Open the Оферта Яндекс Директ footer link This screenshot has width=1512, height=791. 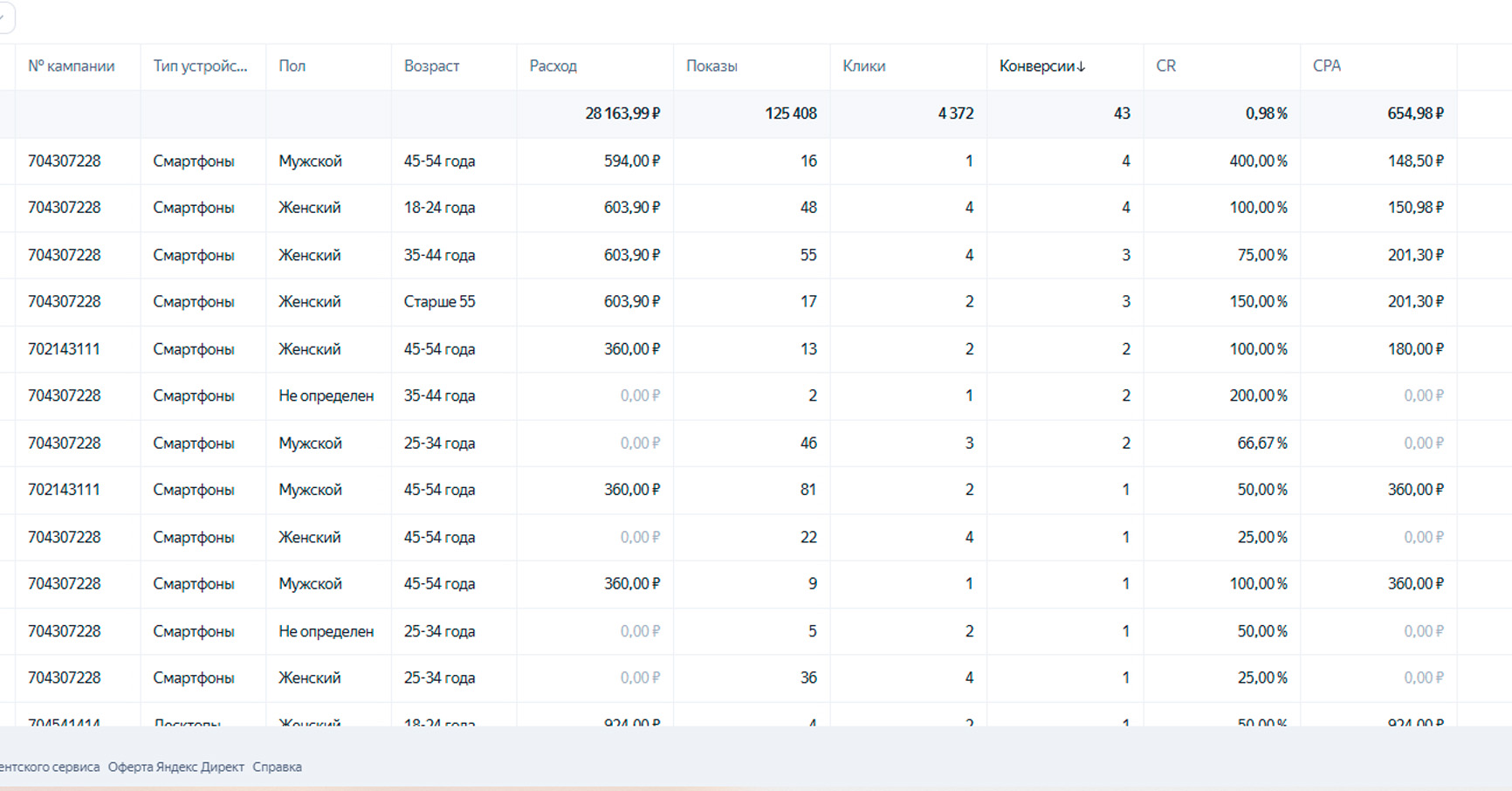tap(175, 767)
